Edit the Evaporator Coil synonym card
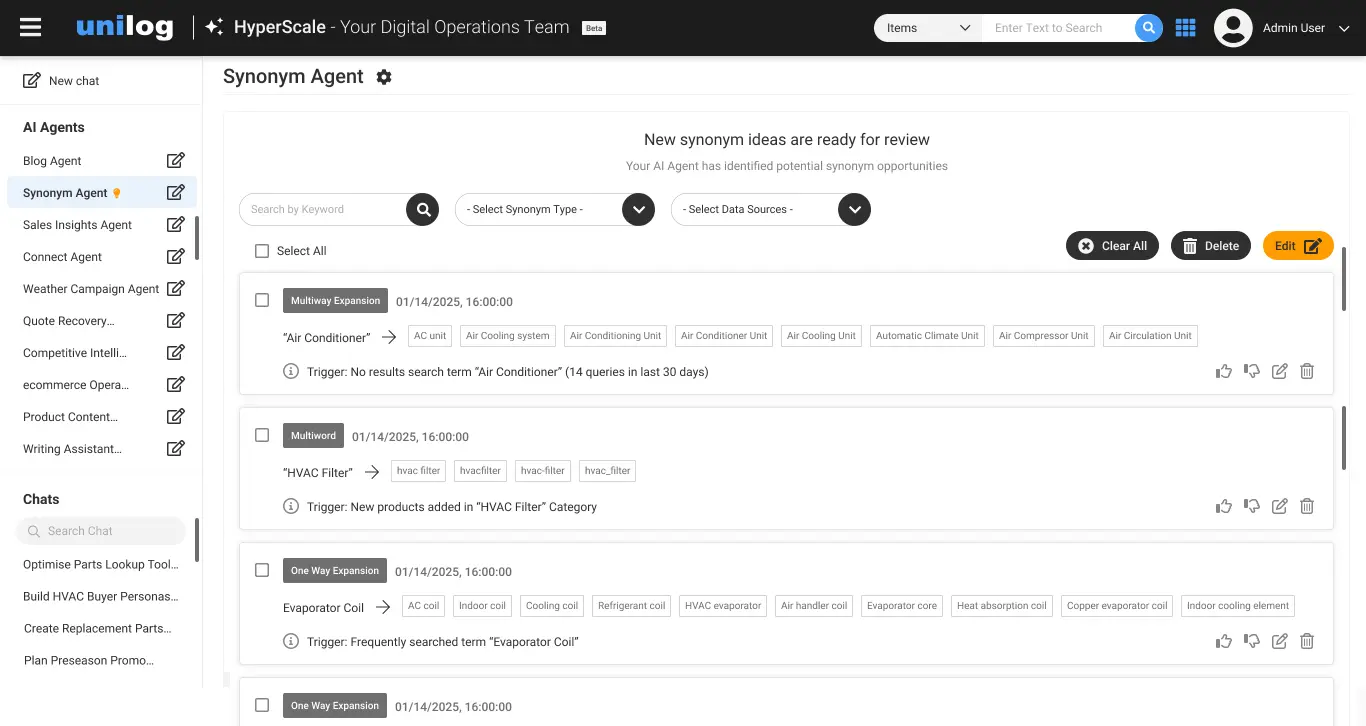 [1279, 641]
